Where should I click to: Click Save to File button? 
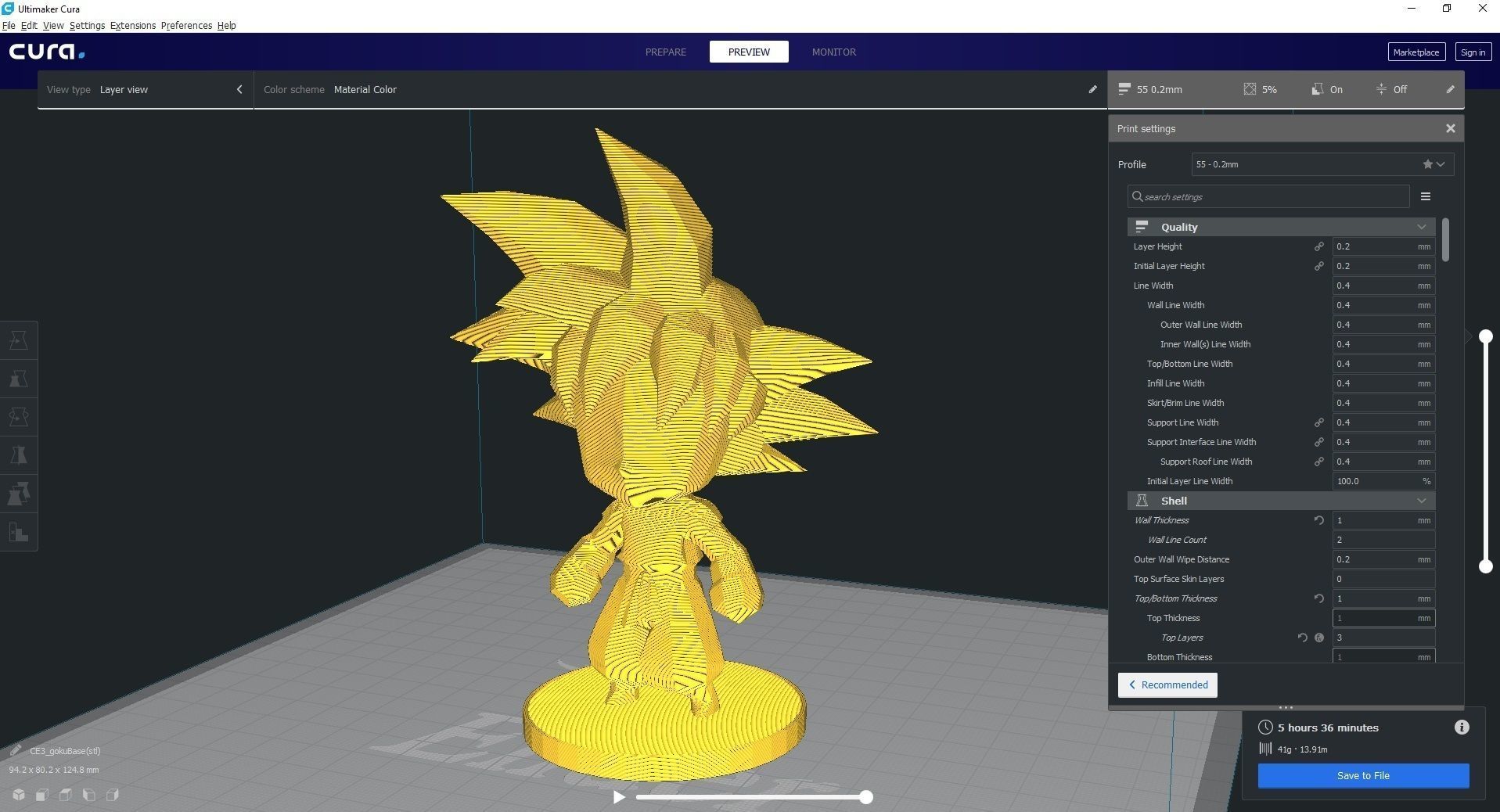(x=1363, y=775)
